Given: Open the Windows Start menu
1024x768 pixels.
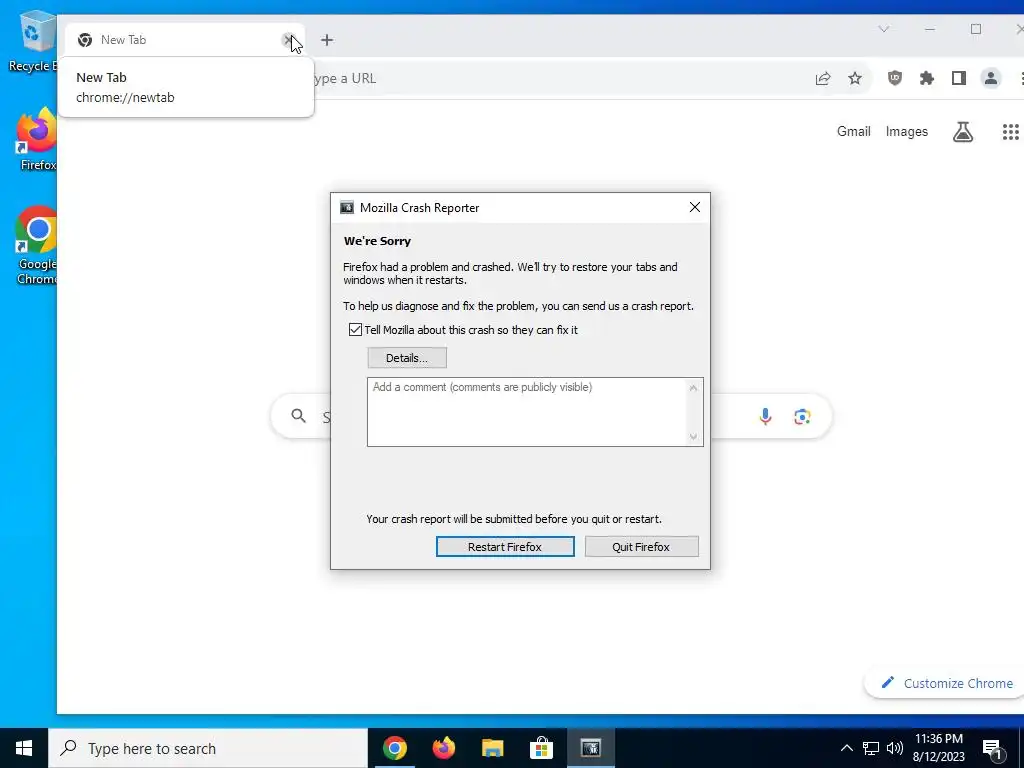Looking at the screenshot, I should click(x=24, y=748).
